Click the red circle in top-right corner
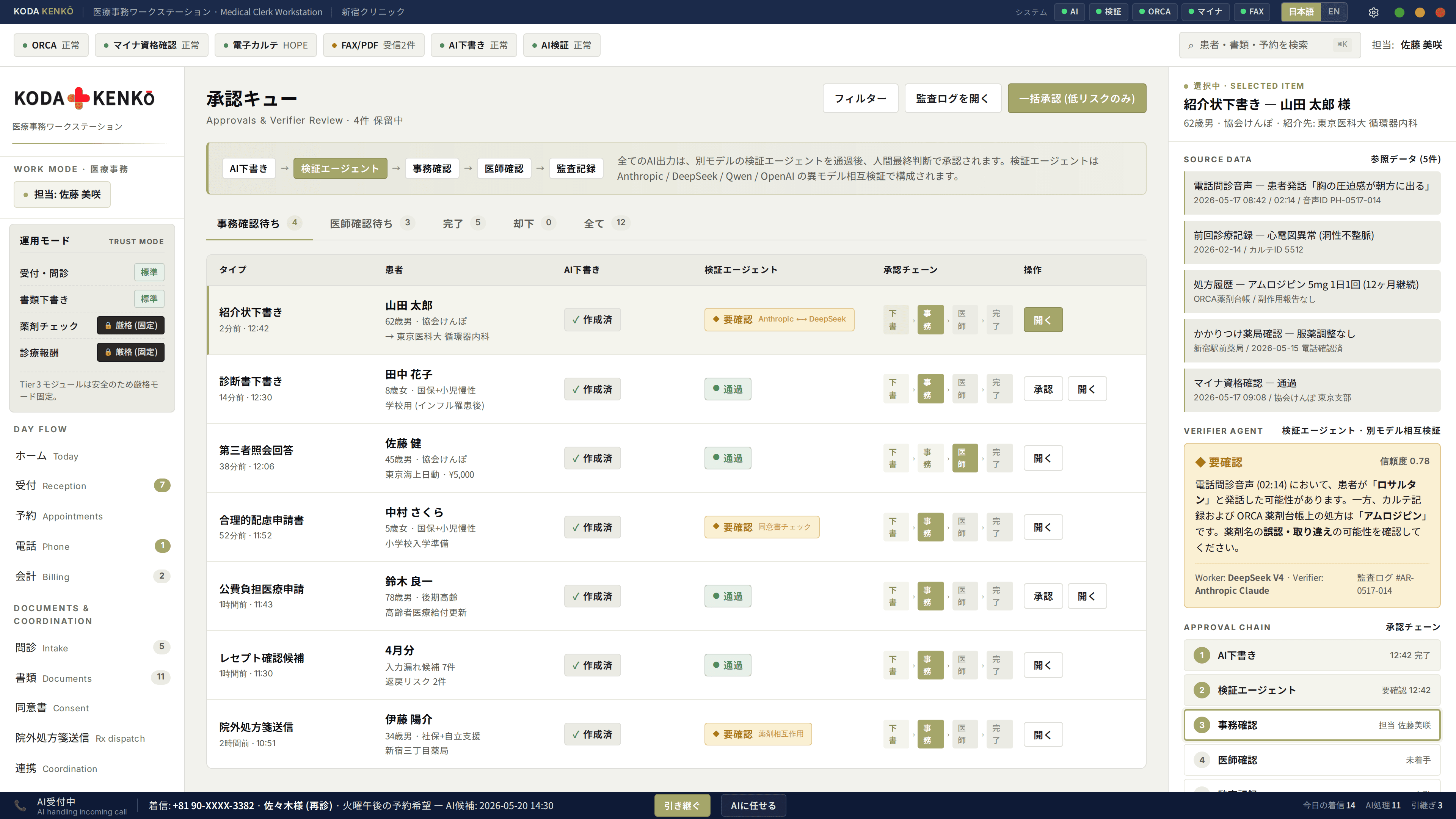The height and width of the screenshot is (819, 1456). 1440,12
